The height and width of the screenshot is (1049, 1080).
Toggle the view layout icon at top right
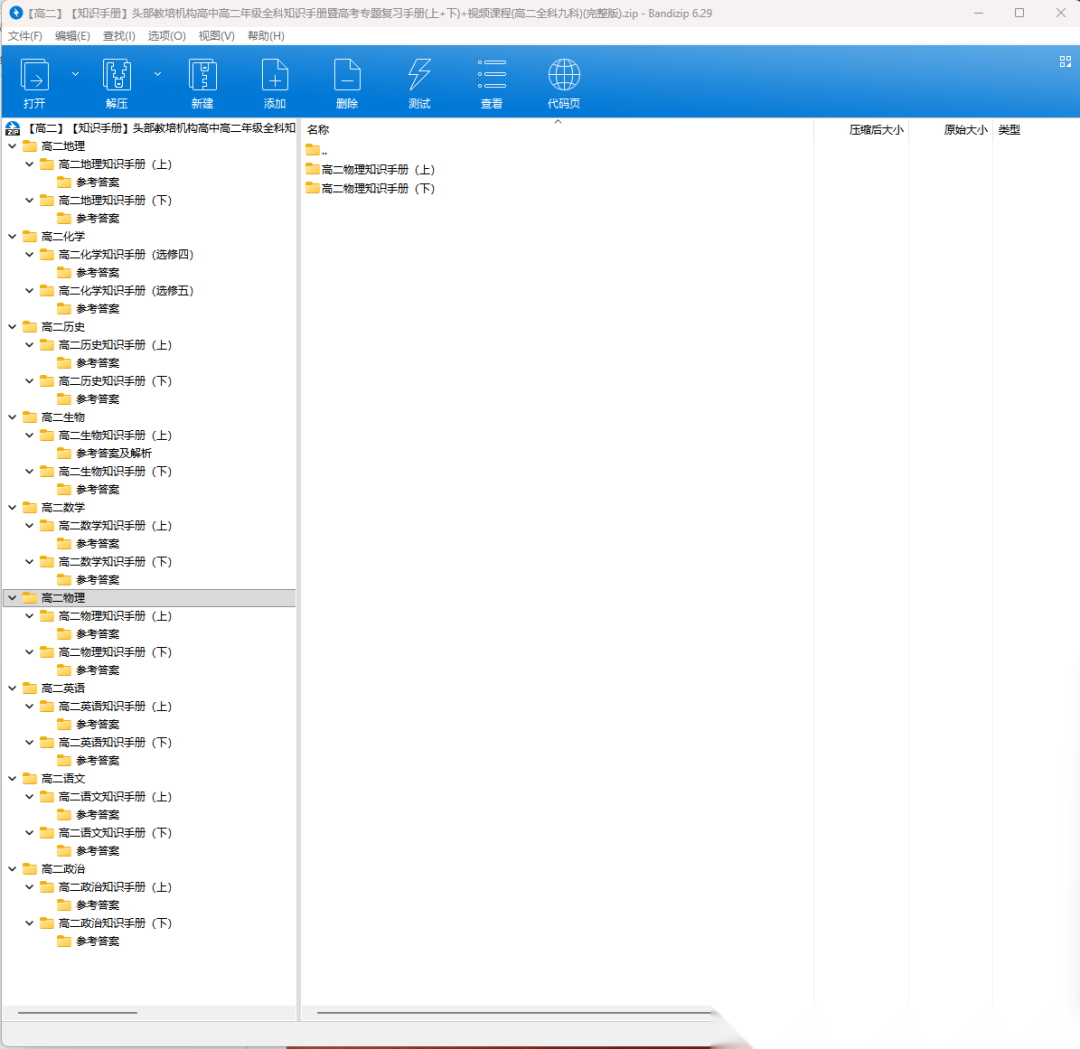[x=1065, y=61]
